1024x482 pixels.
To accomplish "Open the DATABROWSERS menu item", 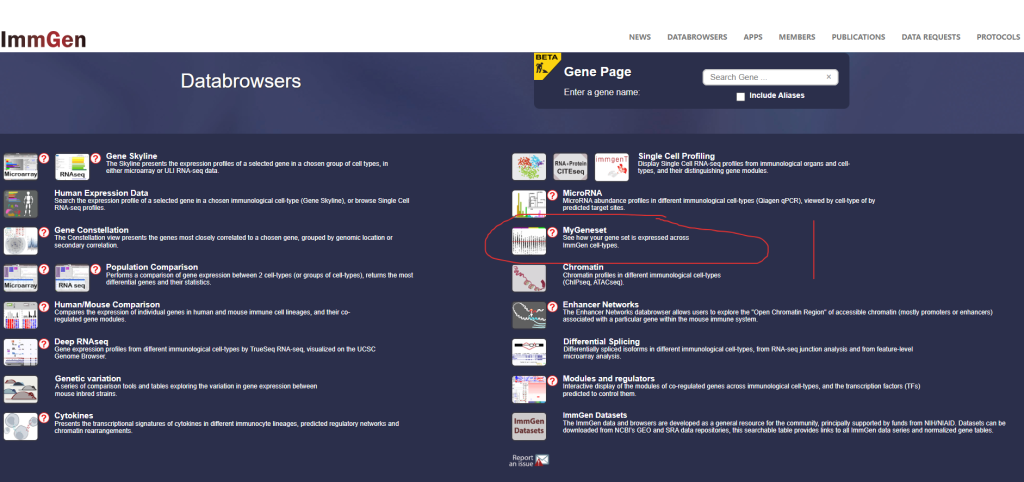I will (697, 37).
